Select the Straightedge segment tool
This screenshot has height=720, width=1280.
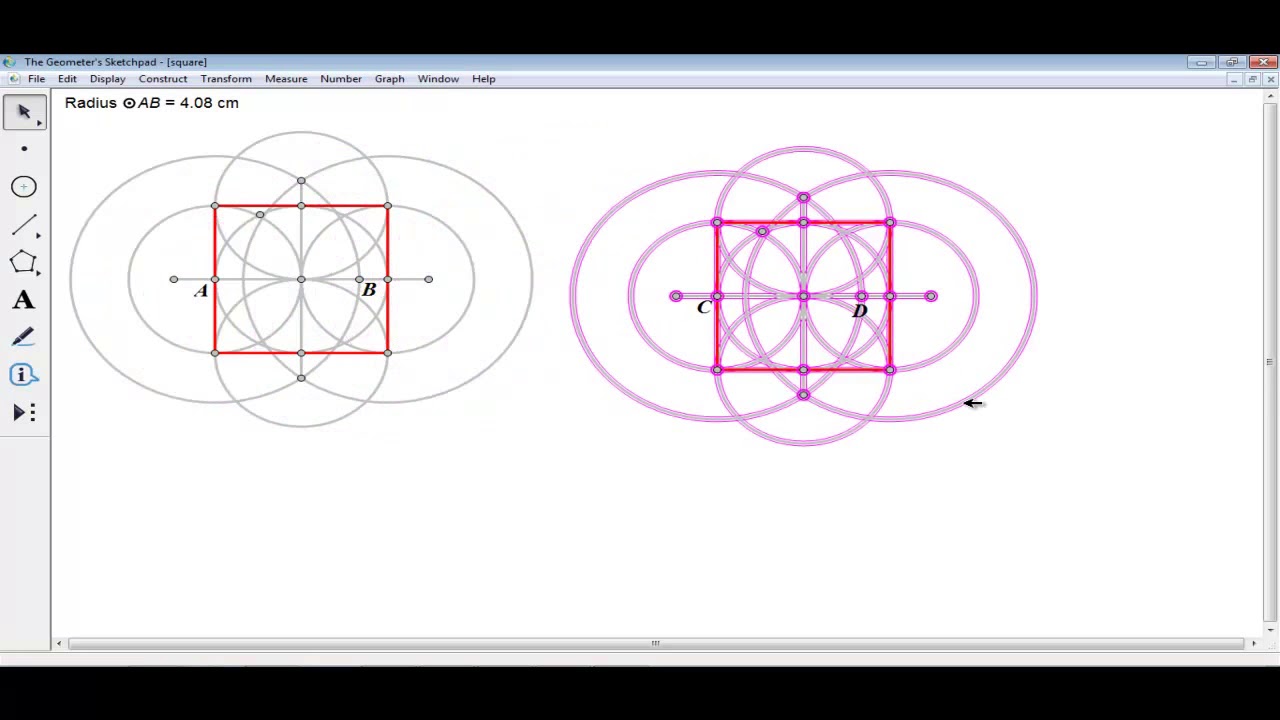tap(25, 225)
